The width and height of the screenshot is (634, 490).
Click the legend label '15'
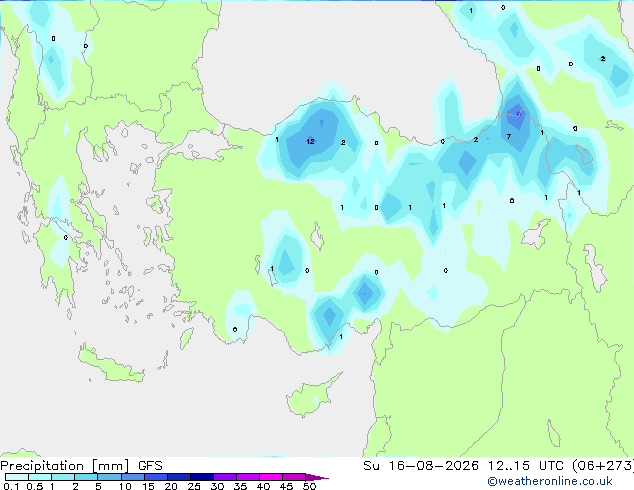tap(148, 486)
